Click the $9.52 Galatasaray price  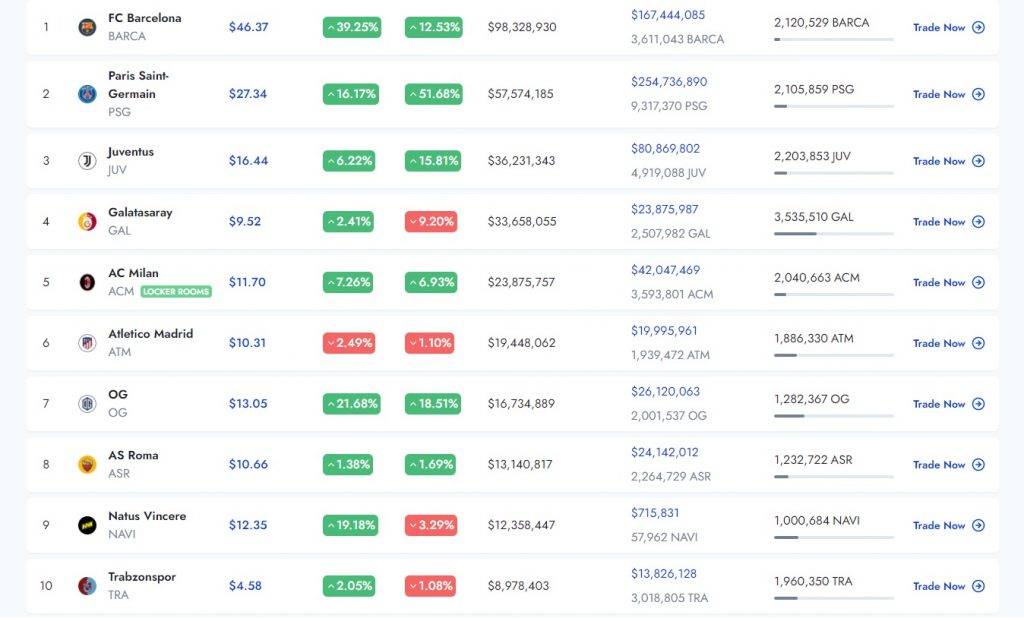point(244,222)
